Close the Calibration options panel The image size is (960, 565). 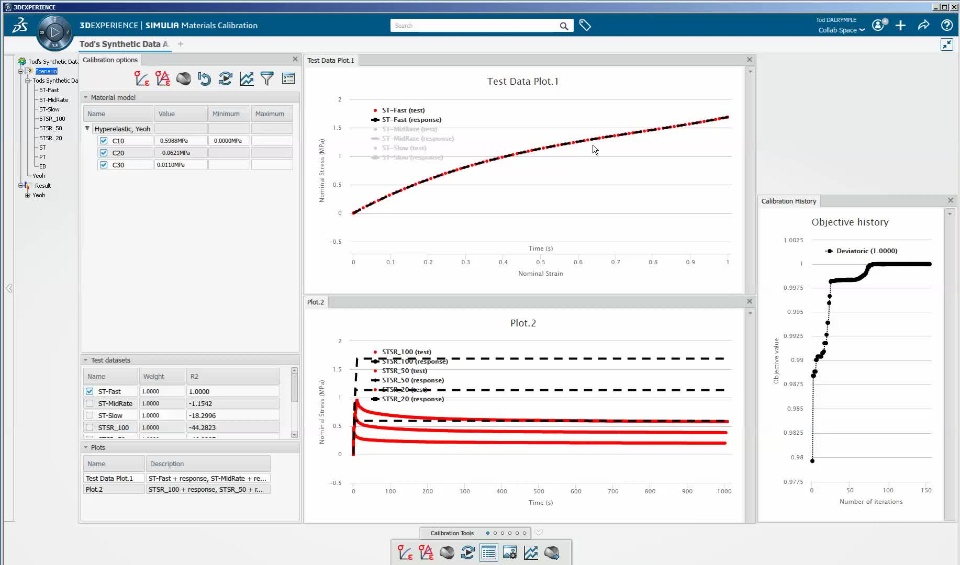tap(295, 59)
